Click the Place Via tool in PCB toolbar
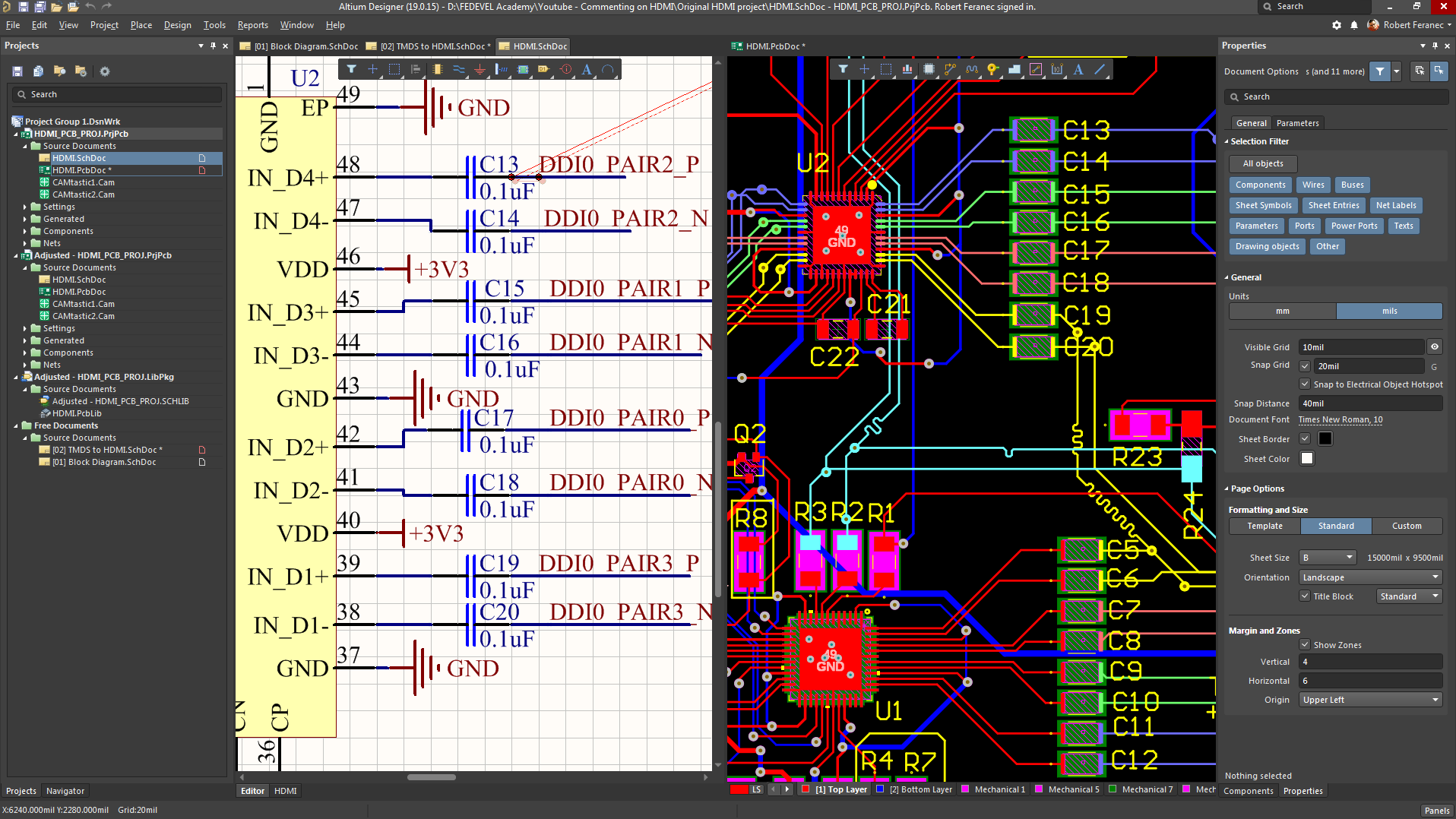The image size is (1456, 819). 992,69
